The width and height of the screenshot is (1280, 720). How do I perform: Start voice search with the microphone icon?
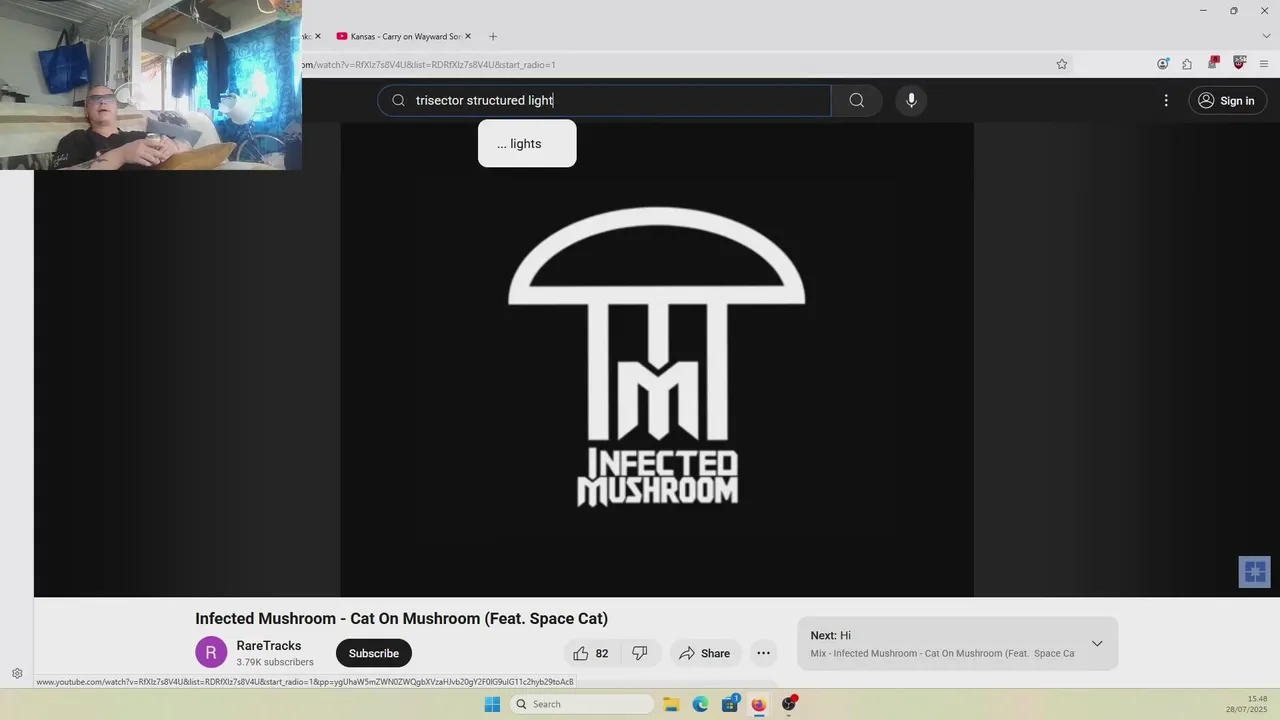point(911,100)
